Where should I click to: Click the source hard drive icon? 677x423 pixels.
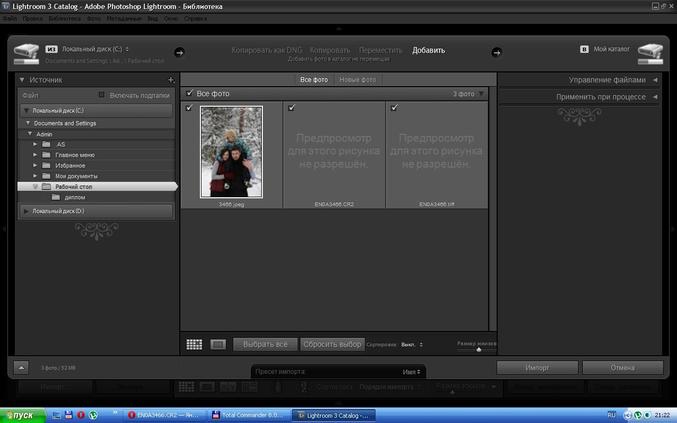point(27,53)
